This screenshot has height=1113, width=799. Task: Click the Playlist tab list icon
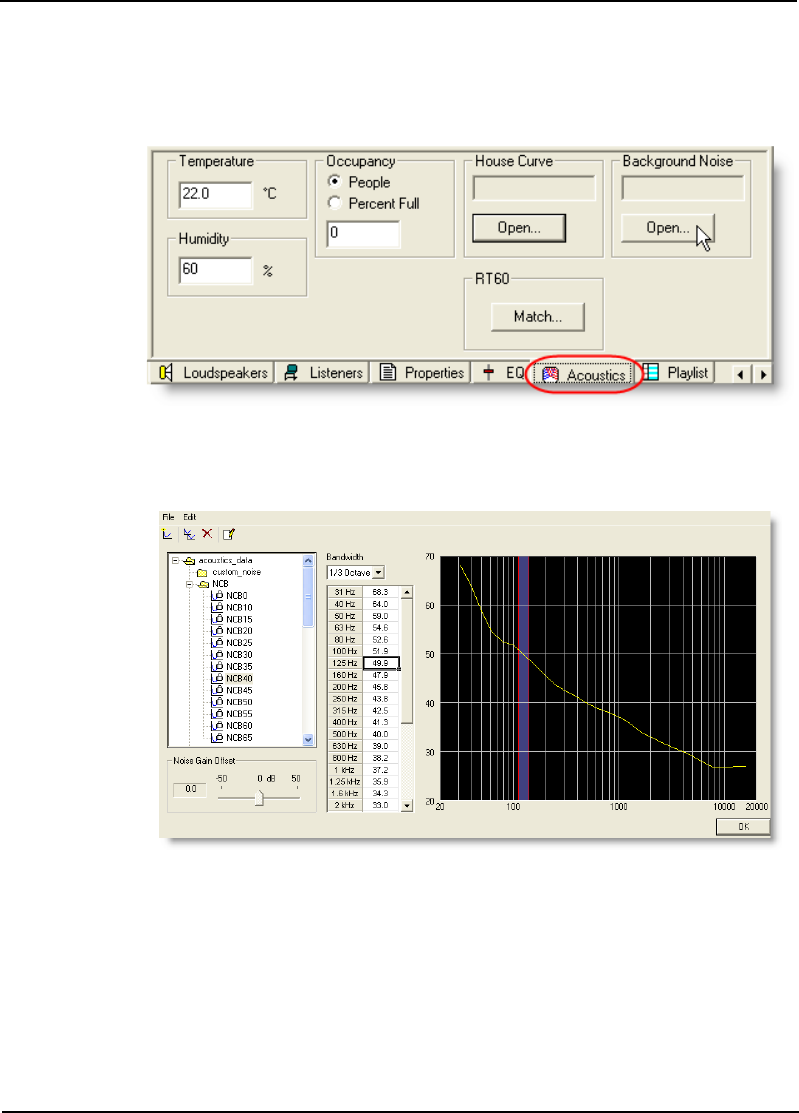[651, 373]
